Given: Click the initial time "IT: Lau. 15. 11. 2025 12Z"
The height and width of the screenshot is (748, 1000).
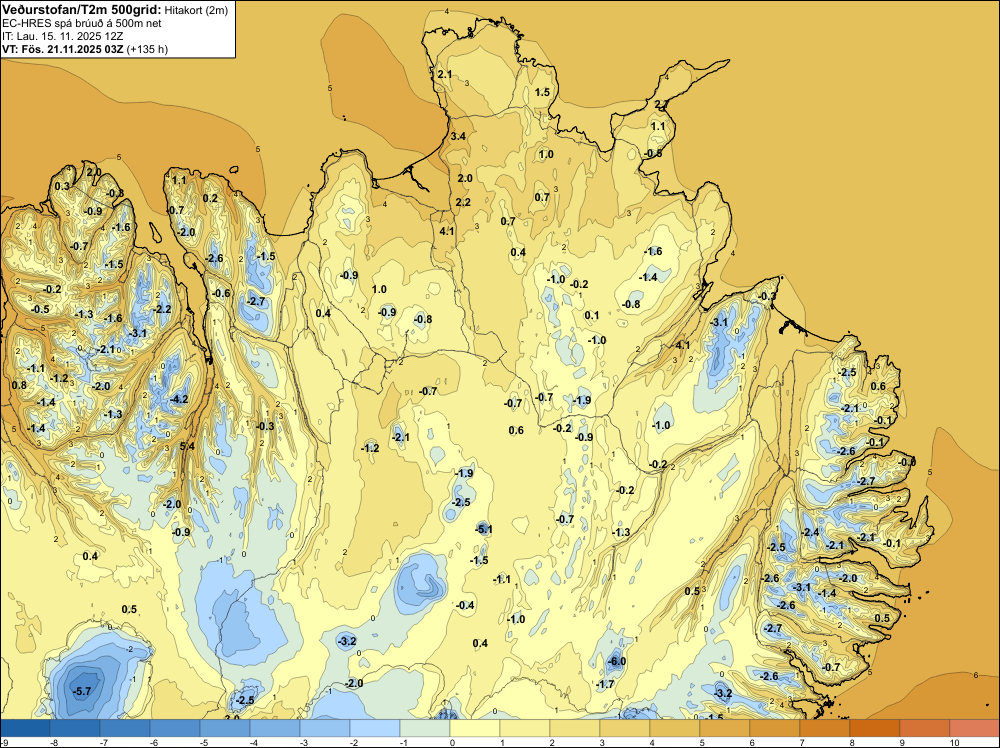Looking at the screenshot, I should [62, 36].
